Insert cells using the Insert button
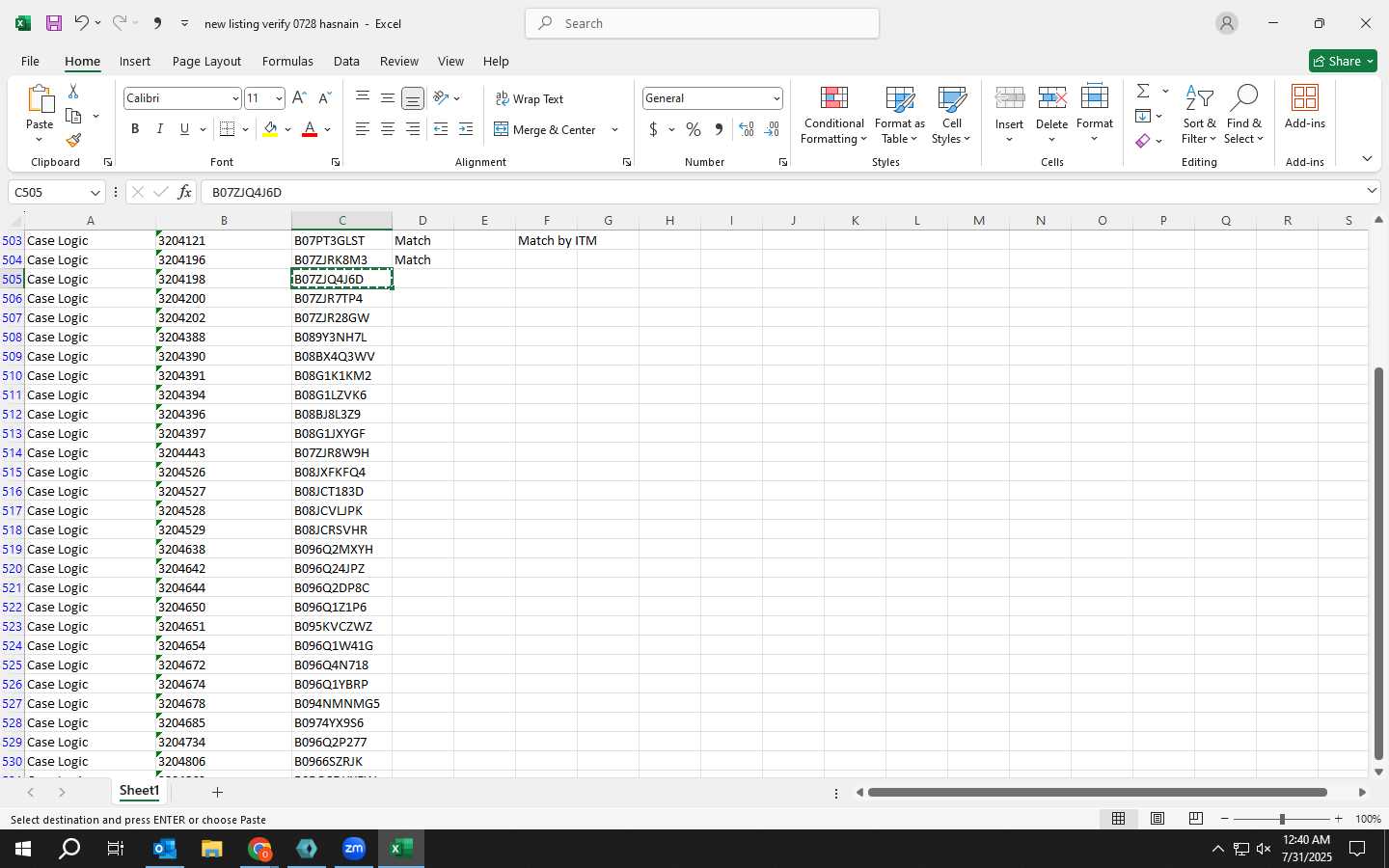Image resolution: width=1389 pixels, height=868 pixels. point(1009,115)
